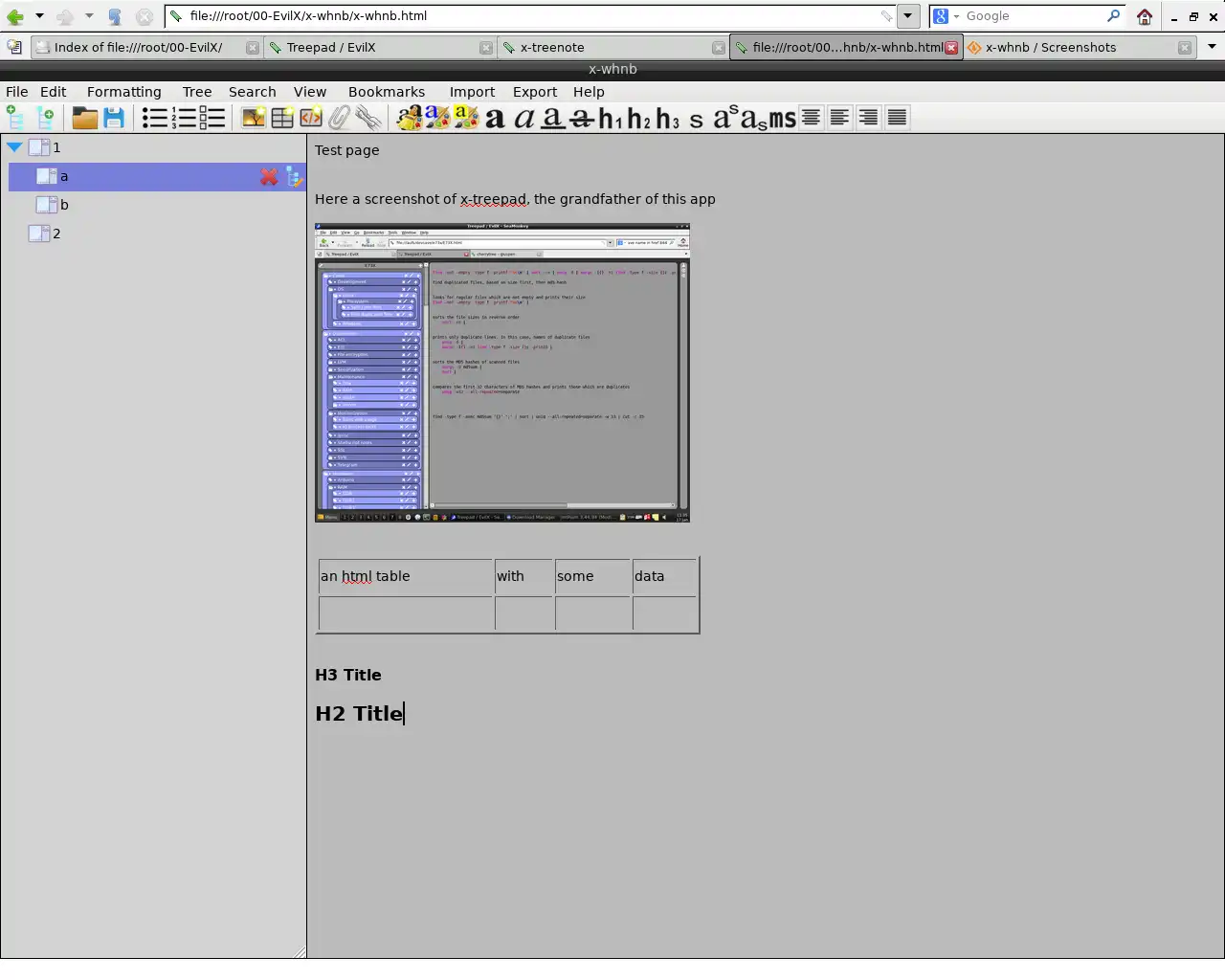This screenshot has width=1225, height=980.
Task: Open the Tree menu
Action: [197, 92]
